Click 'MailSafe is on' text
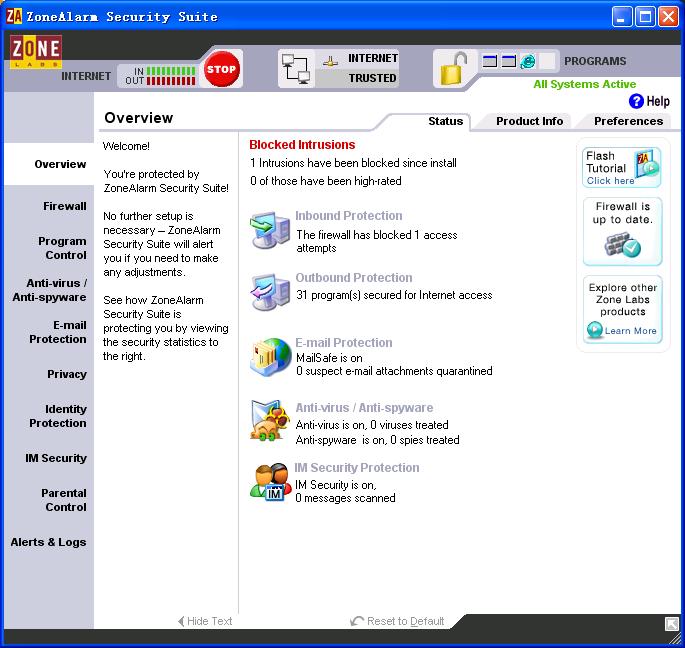Viewport: 685px width, 648px height. [x=329, y=358]
